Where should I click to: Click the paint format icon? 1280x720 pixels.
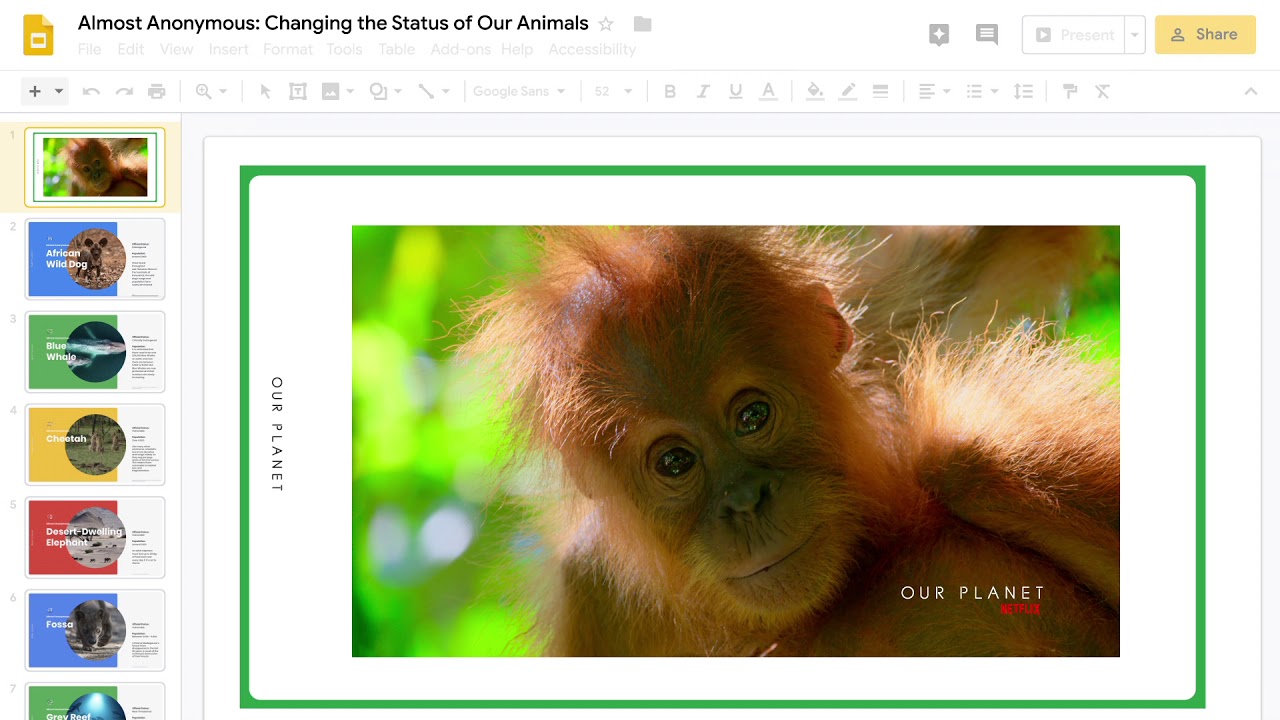click(x=1070, y=91)
